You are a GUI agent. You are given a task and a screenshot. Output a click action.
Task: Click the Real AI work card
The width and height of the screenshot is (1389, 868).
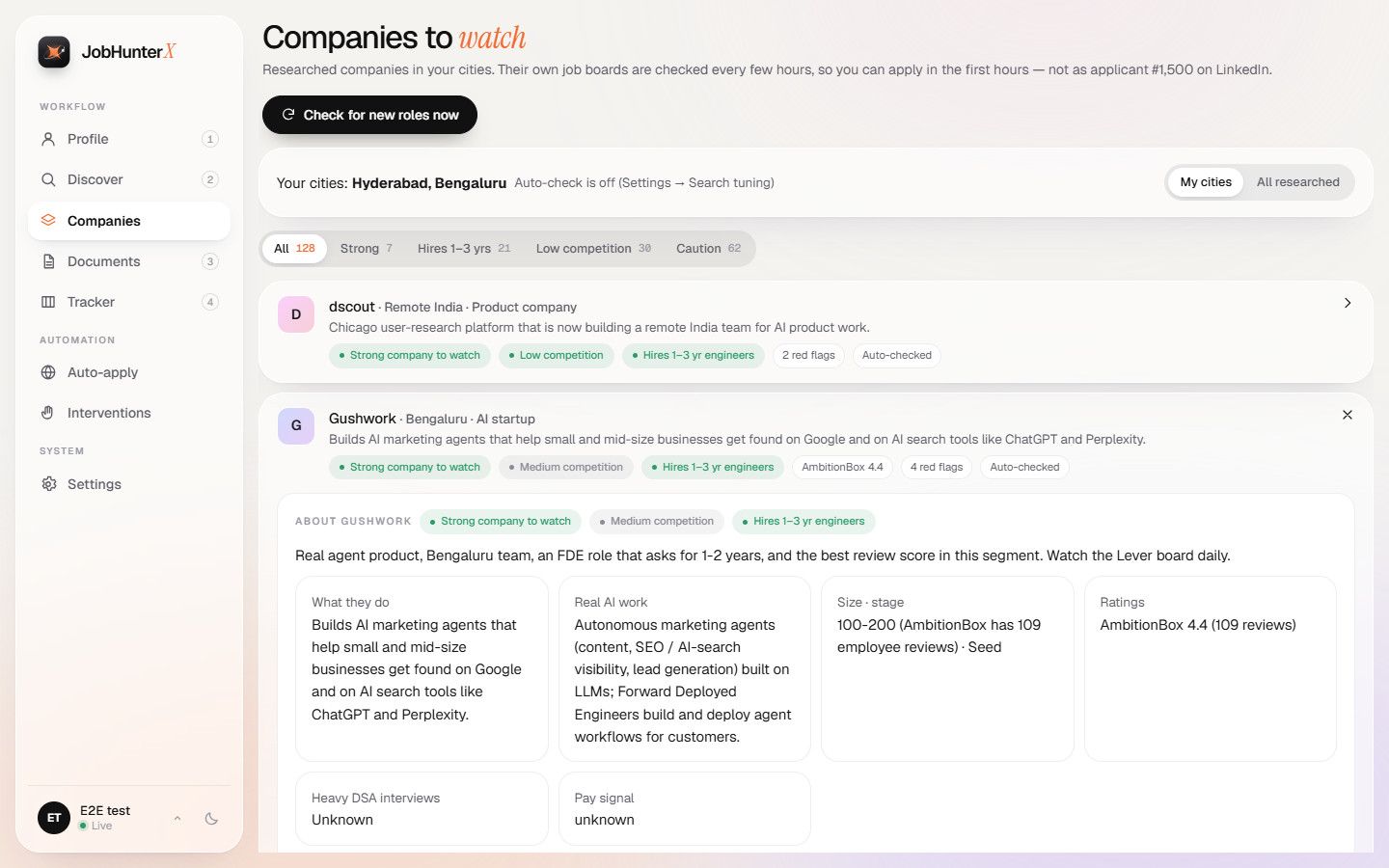coord(685,668)
